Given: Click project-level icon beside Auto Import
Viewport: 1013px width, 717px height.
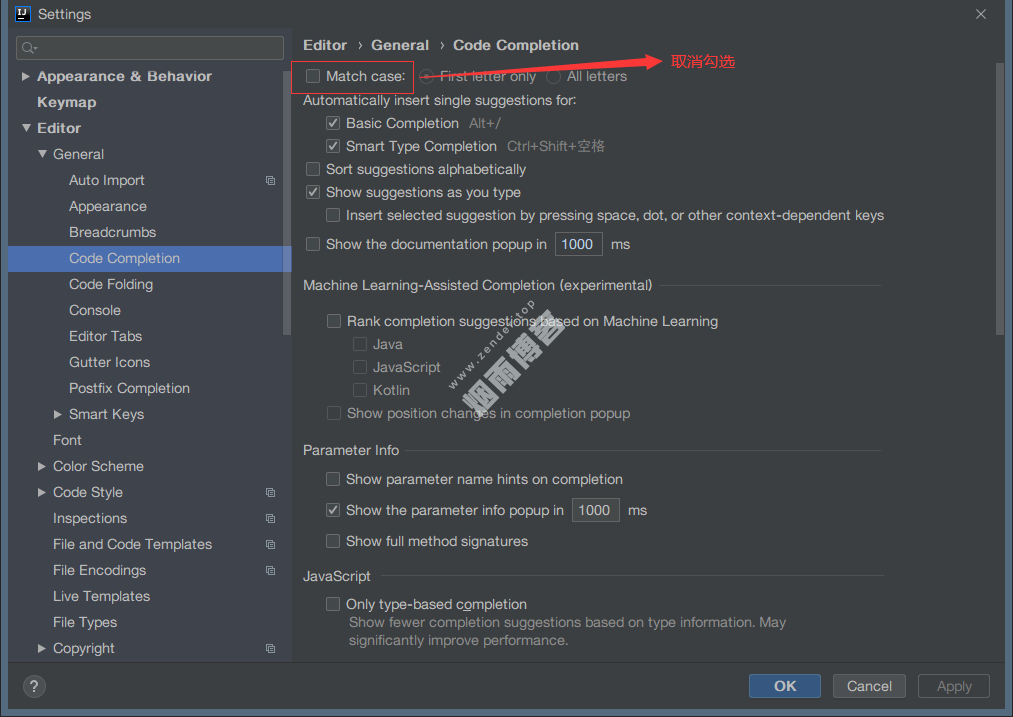Looking at the screenshot, I should [270, 181].
